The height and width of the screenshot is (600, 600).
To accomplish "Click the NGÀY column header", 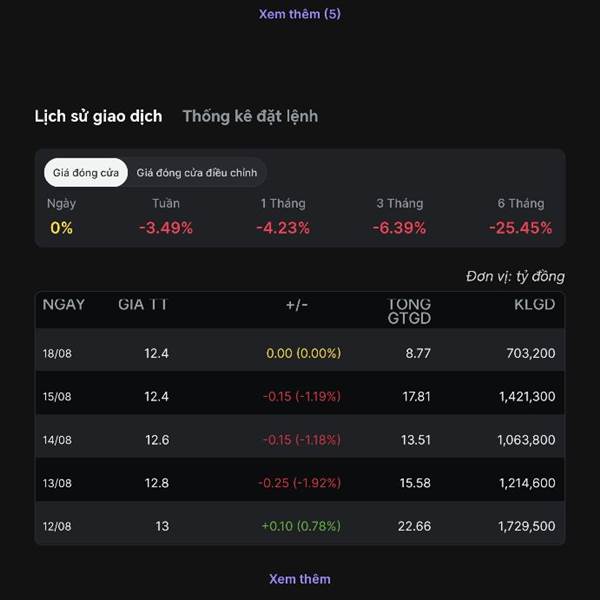I will pos(64,305).
